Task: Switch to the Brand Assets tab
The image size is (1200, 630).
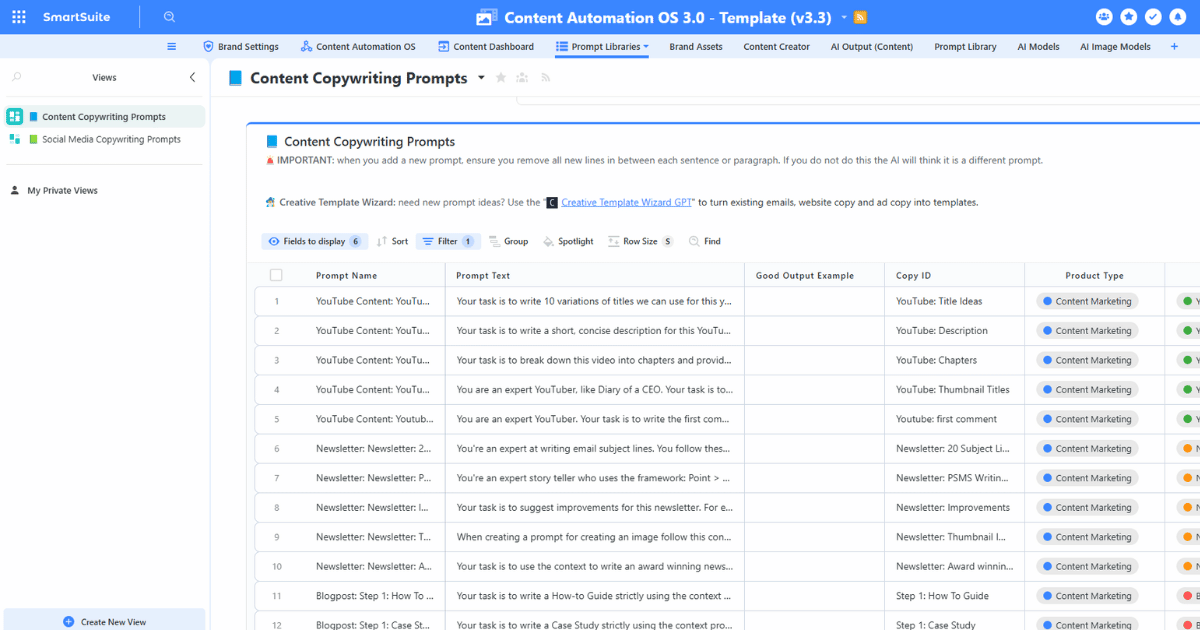Action: pos(696,46)
